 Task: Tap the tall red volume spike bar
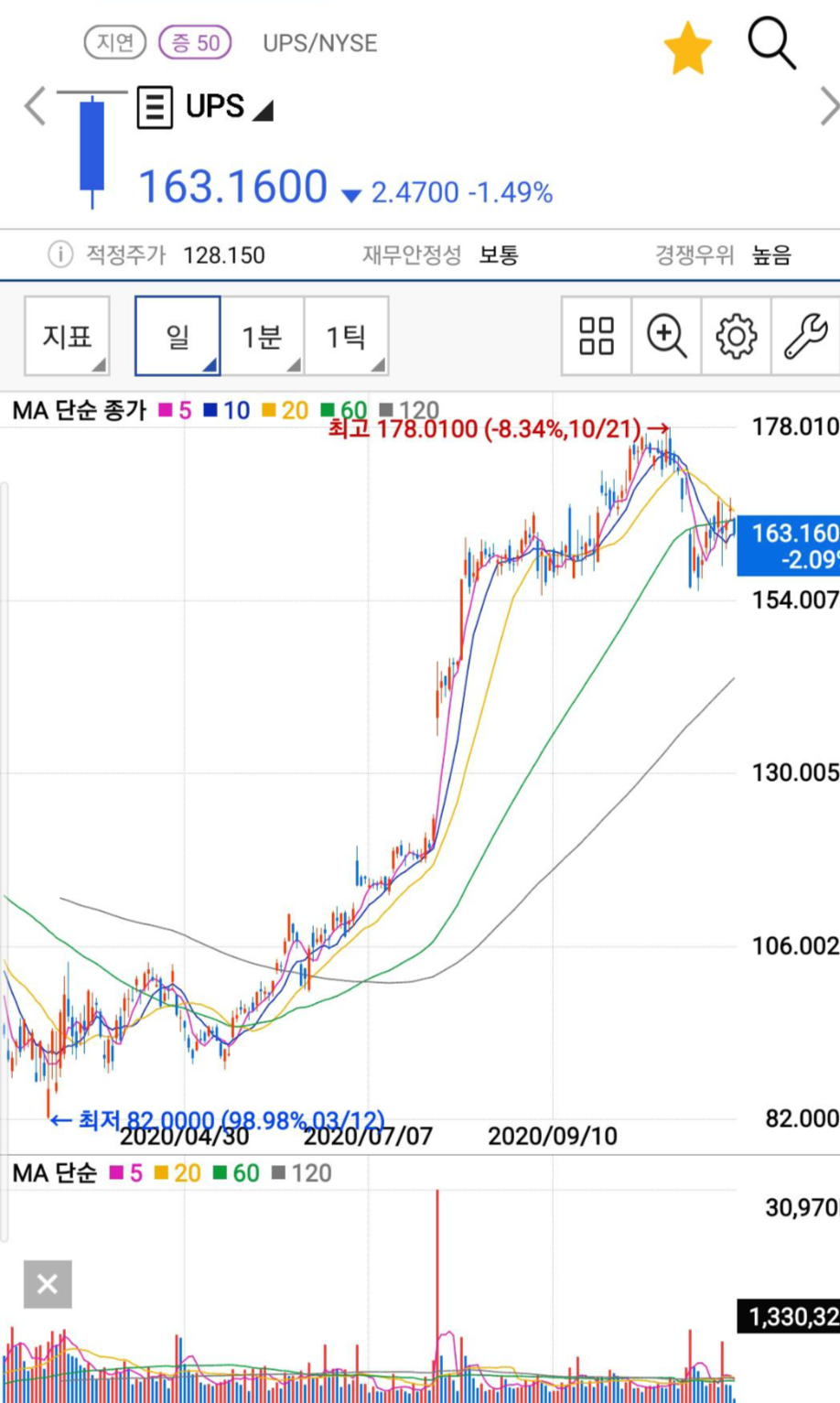(x=437, y=1295)
